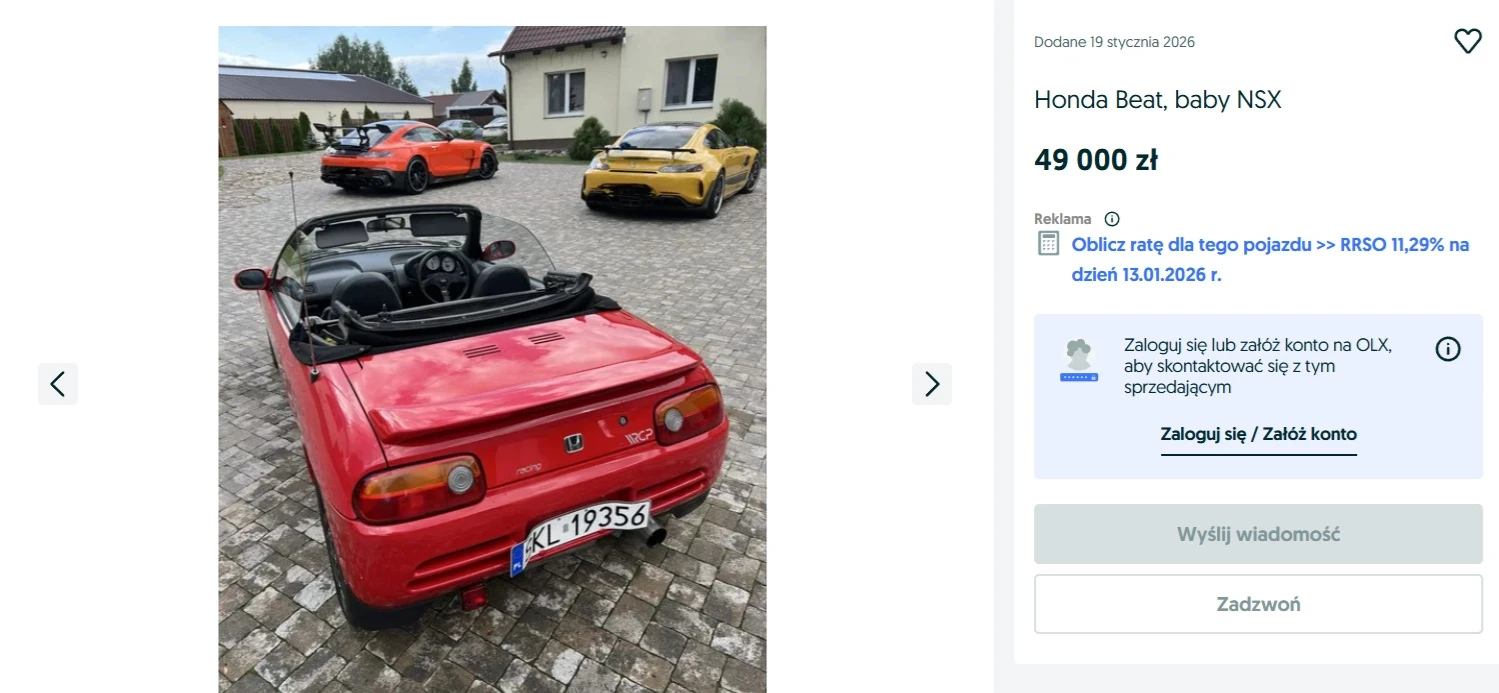Viewport: 1499px width, 693px height.
Task: Save the listing with the heart icon
Action: tap(1467, 41)
